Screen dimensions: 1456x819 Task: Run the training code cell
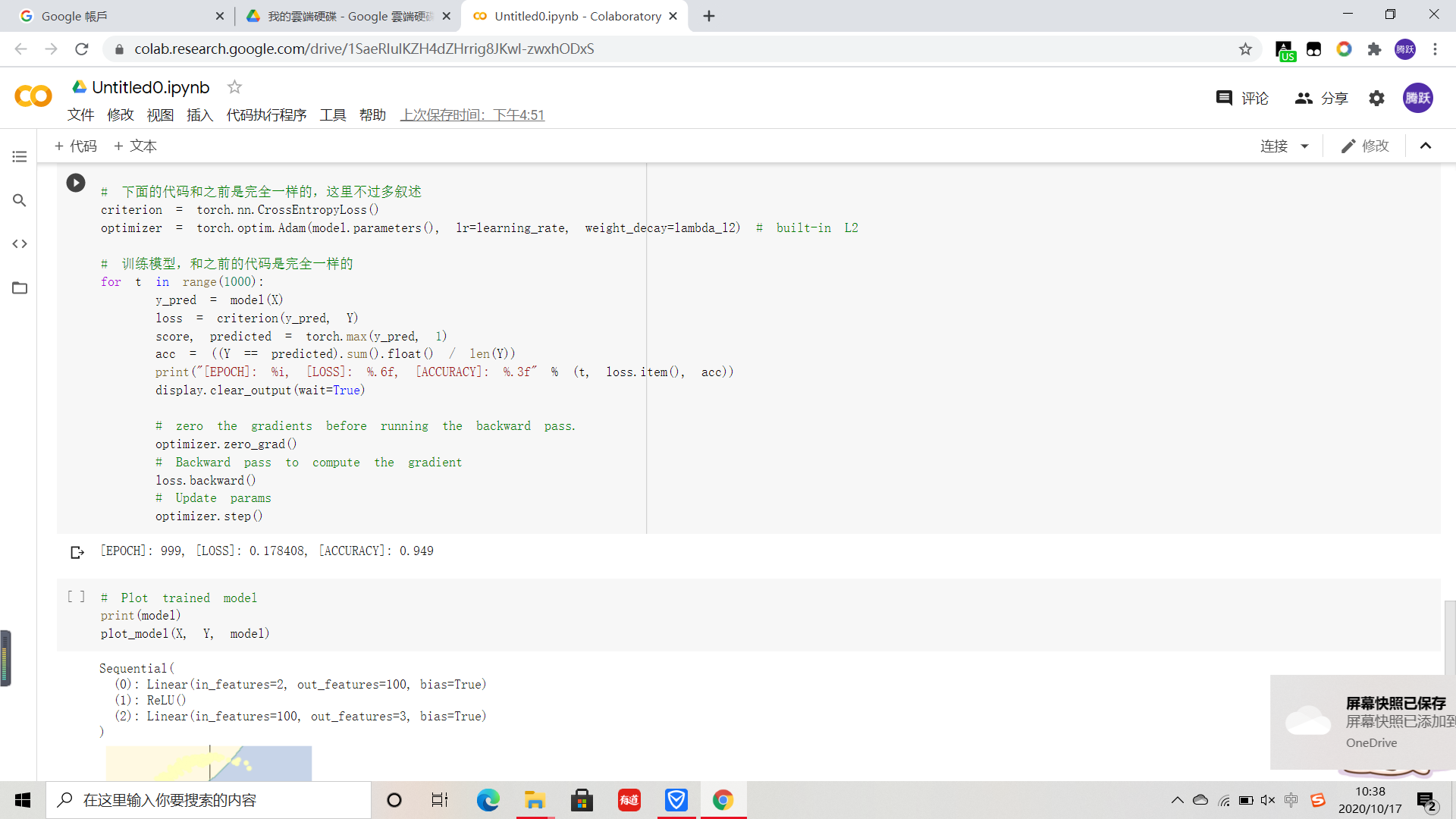(x=76, y=183)
